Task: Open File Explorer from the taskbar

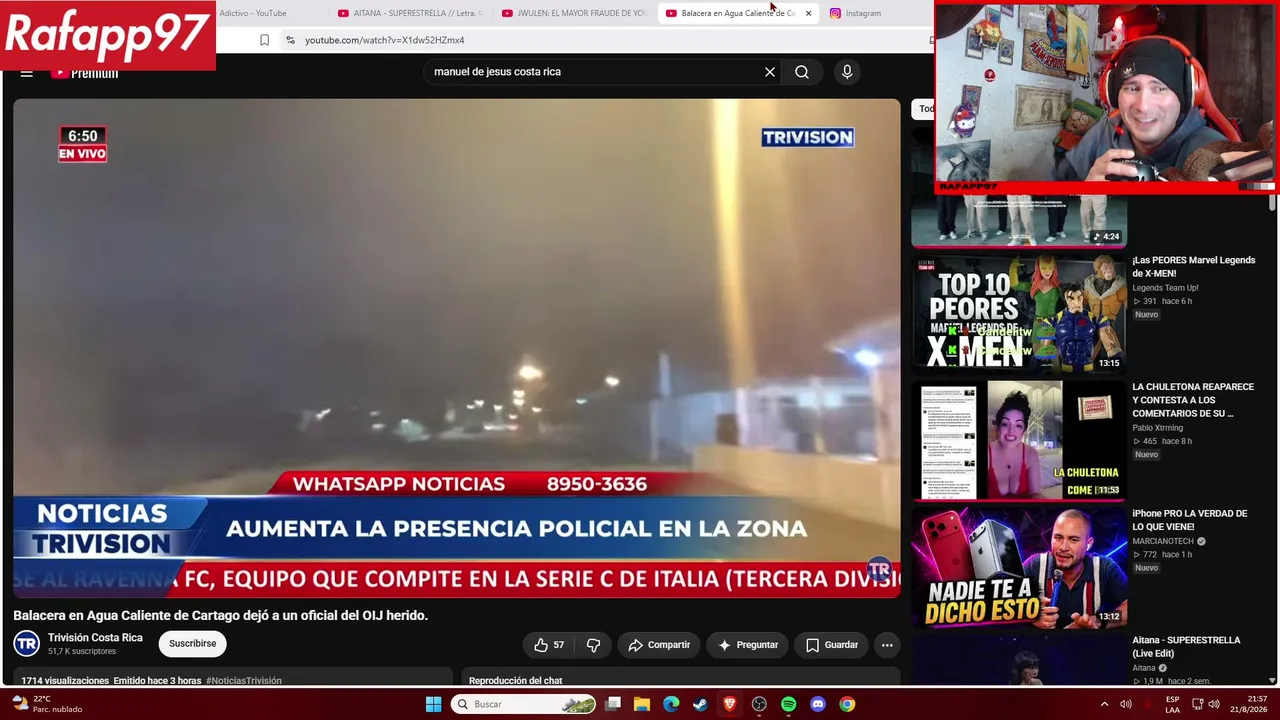Action: [642, 704]
